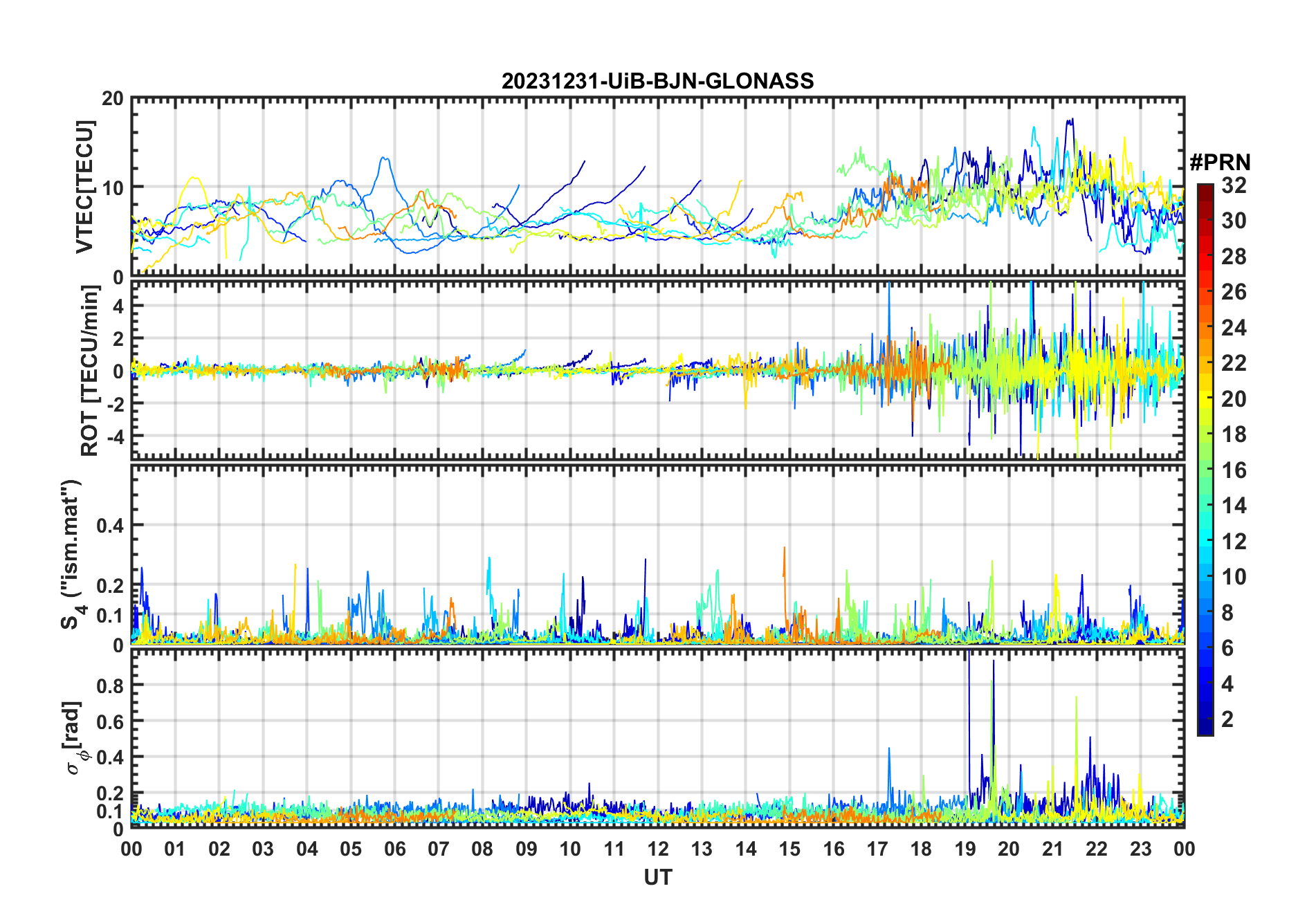This screenshot has width=1316, height=920.
Task: Click x-axis hour label 21
Action: pyautogui.click(x=1052, y=849)
